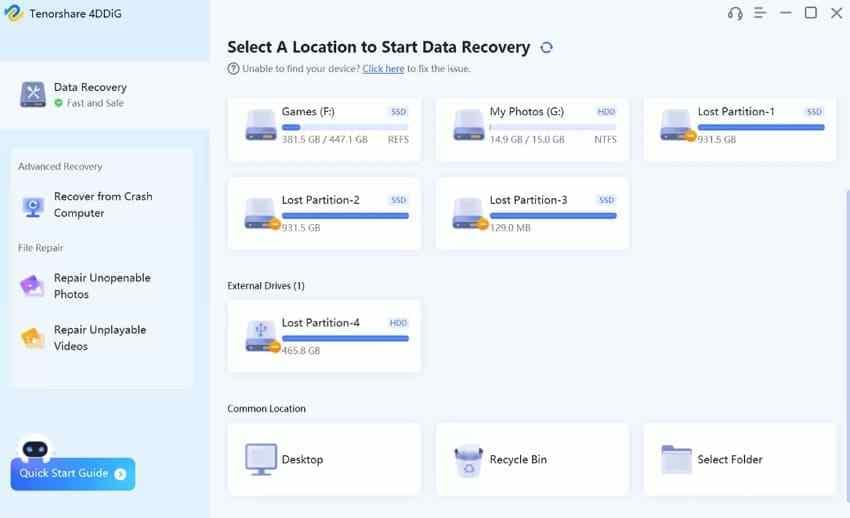This screenshot has height=518, width=850.
Task: Click the SSD badge on Games (F:)
Action: 398,112
